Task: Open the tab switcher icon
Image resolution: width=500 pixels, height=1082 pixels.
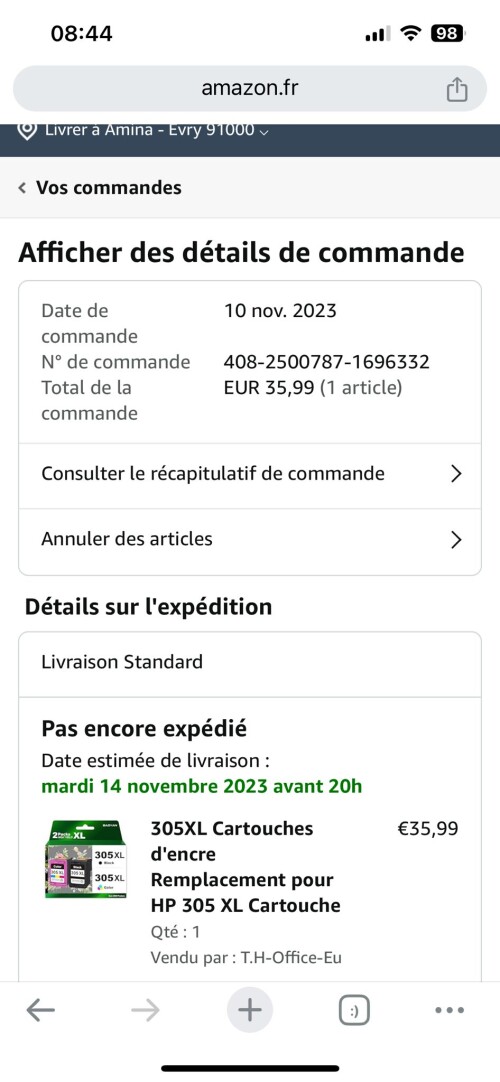Action: coord(354,1011)
